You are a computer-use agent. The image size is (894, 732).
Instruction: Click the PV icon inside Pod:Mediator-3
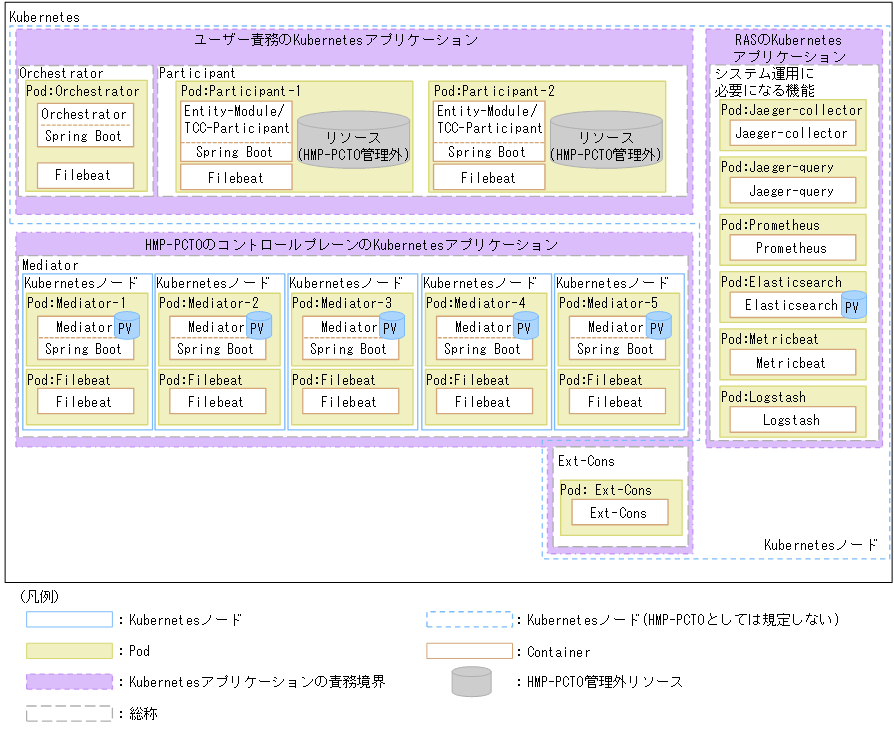coord(391,326)
